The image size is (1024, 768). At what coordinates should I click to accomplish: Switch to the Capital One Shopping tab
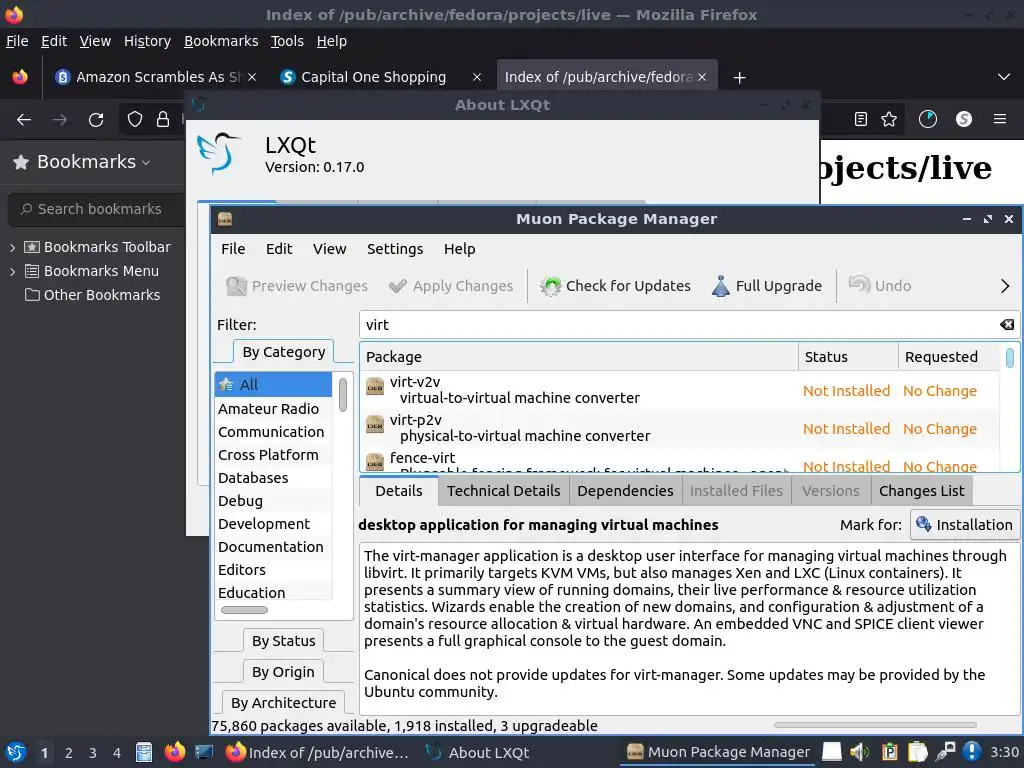click(x=381, y=77)
